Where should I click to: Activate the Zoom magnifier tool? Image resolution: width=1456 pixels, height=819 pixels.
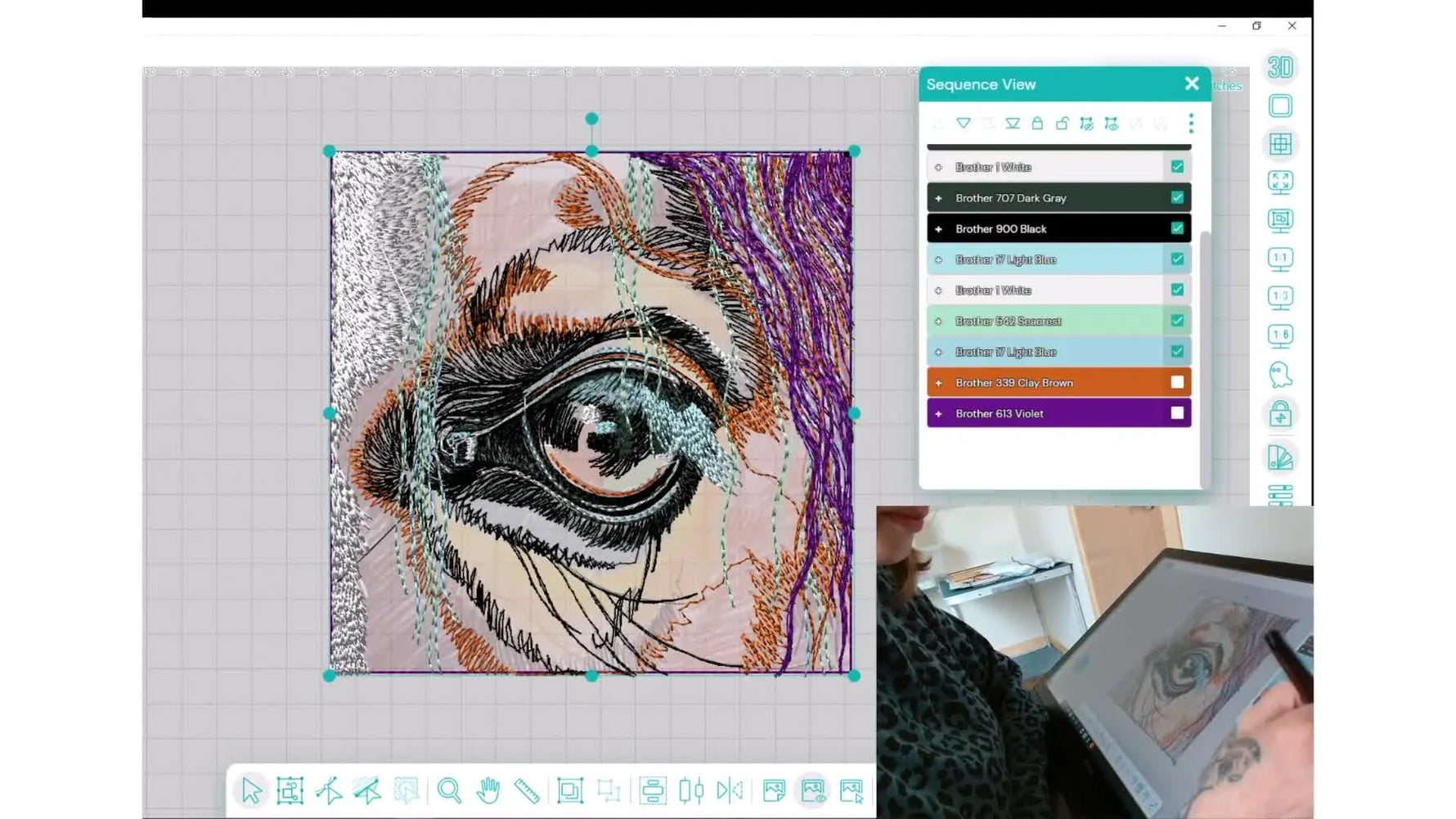click(x=449, y=791)
